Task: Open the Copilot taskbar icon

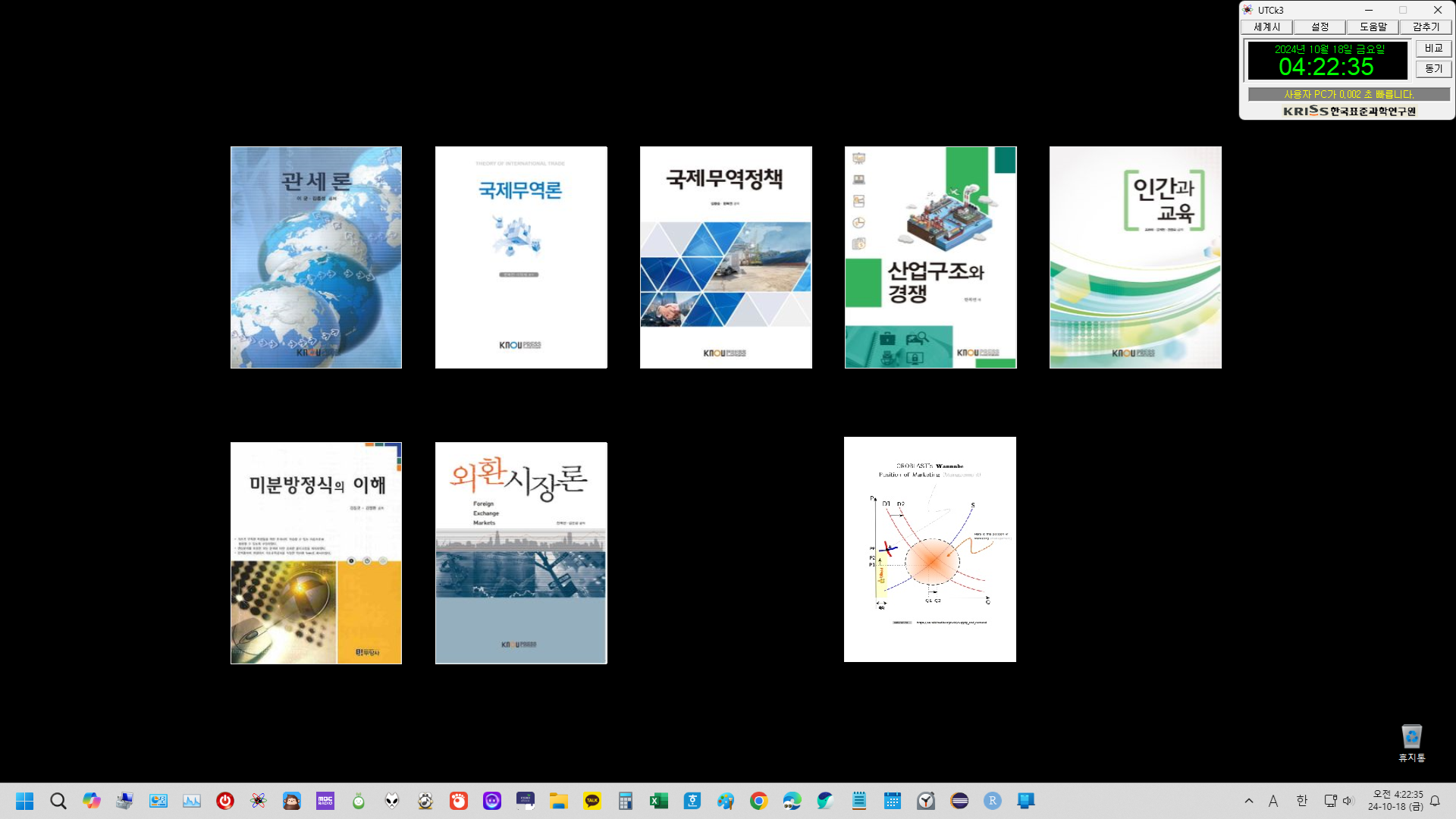Action: tap(92, 801)
